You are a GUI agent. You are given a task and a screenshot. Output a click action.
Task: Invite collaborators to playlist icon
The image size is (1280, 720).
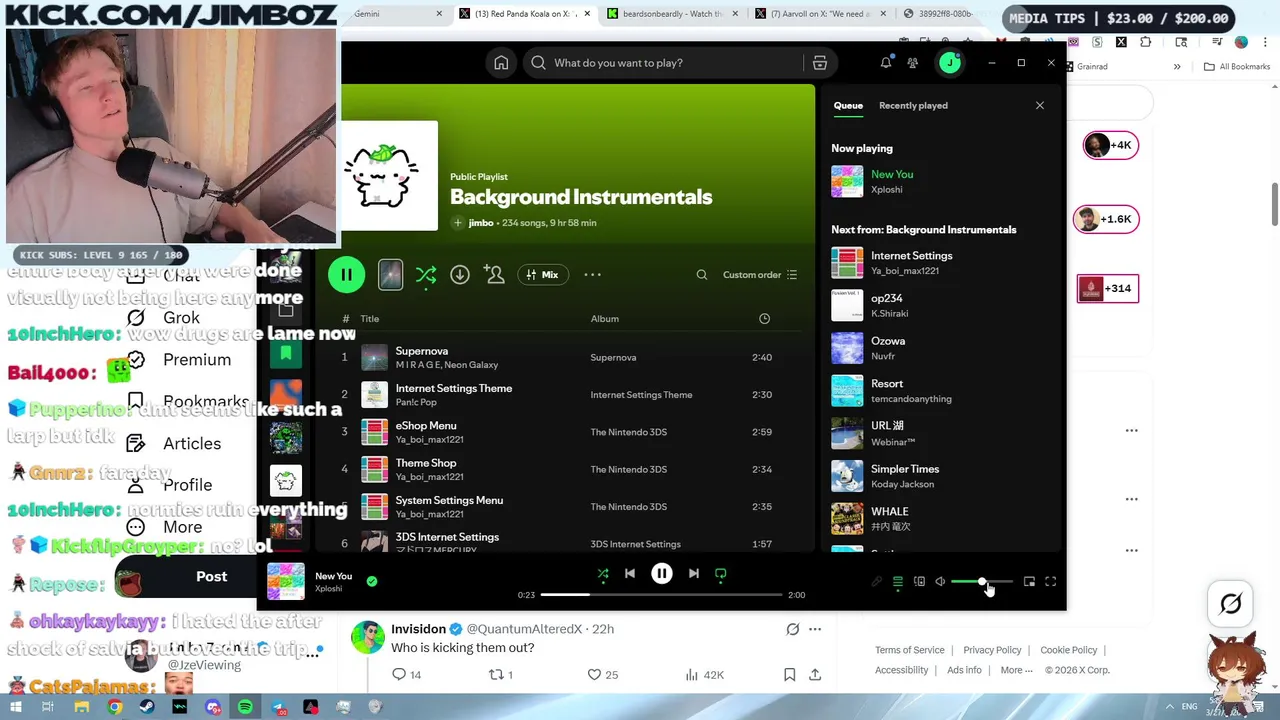pyautogui.click(x=494, y=275)
